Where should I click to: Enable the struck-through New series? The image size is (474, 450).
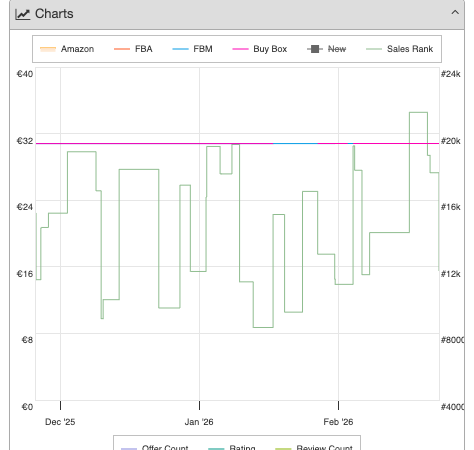coord(326,49)
